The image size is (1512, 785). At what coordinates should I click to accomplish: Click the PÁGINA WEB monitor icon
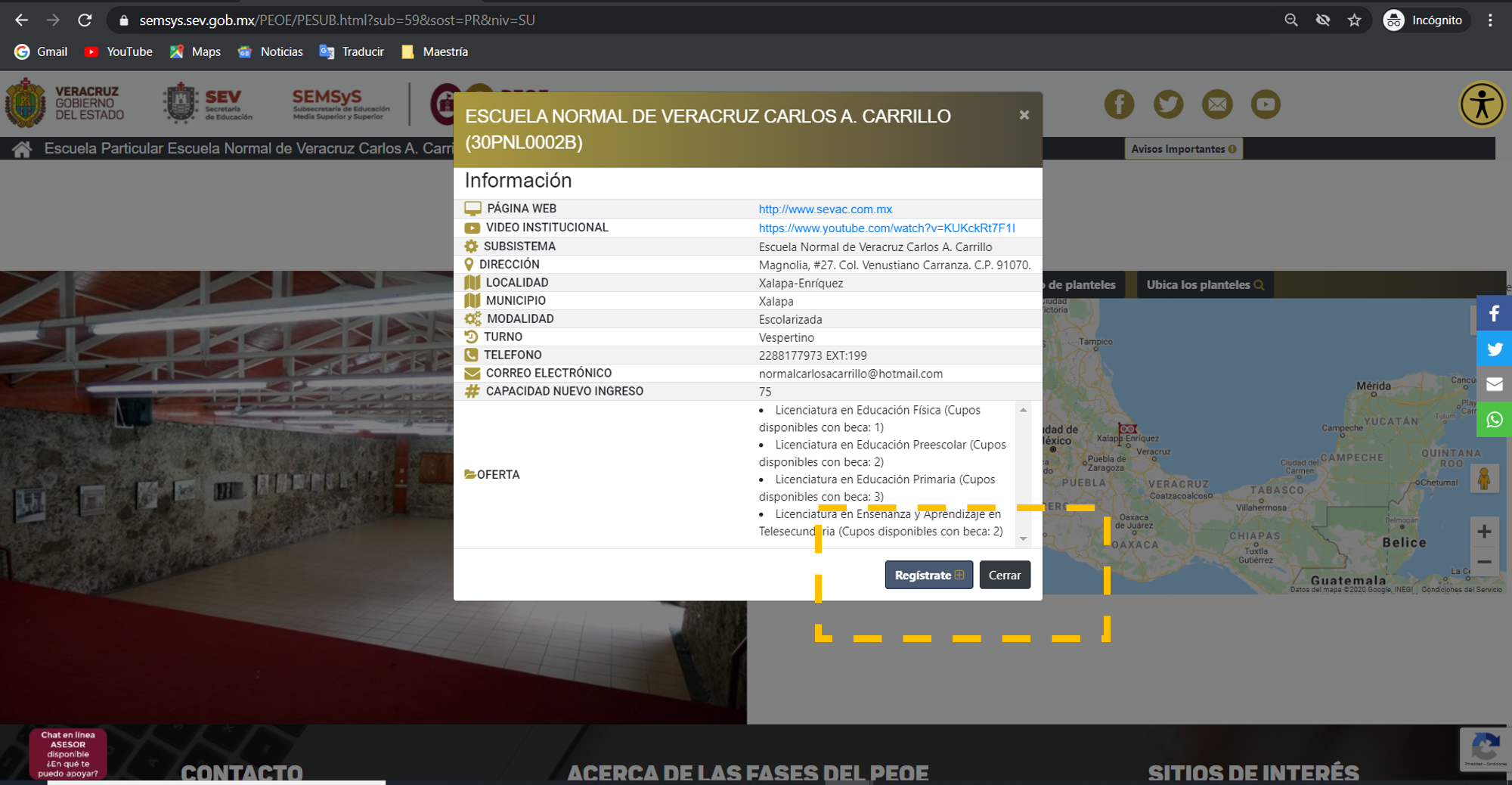[x=472, y=208]
